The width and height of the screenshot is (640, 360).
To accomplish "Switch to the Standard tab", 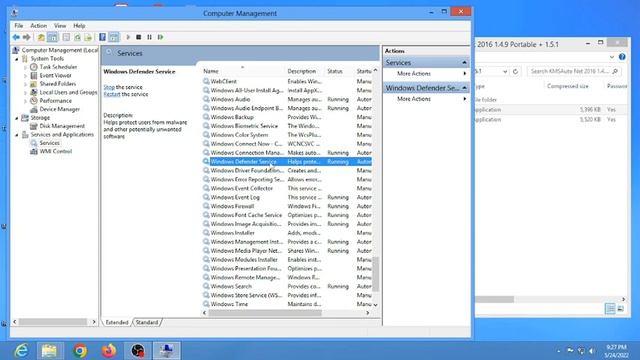I will (x=147, y=322).
